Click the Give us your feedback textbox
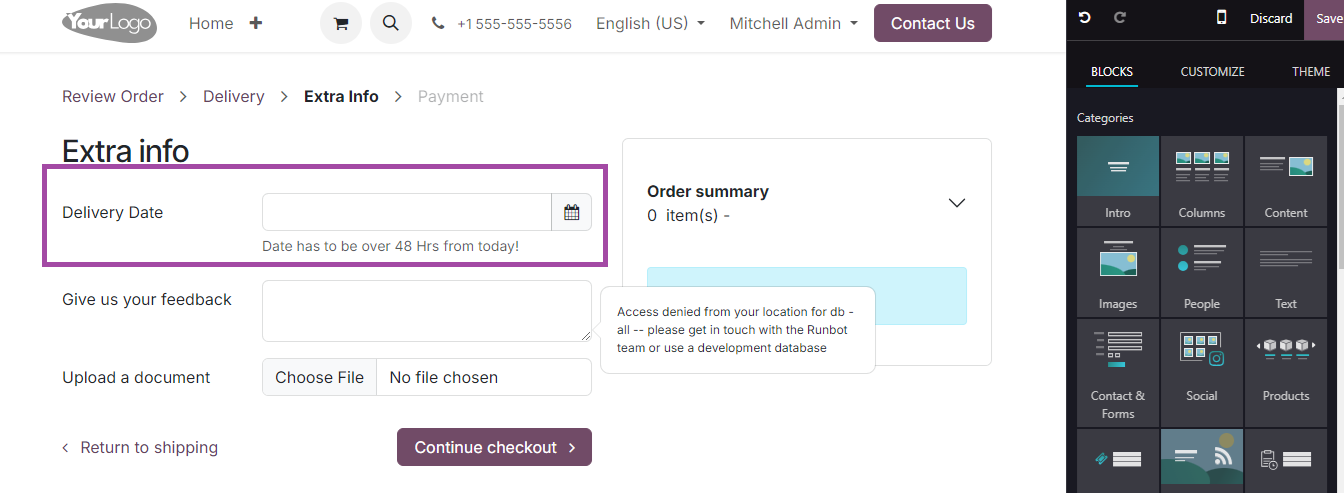 click(x=427, y=311)
